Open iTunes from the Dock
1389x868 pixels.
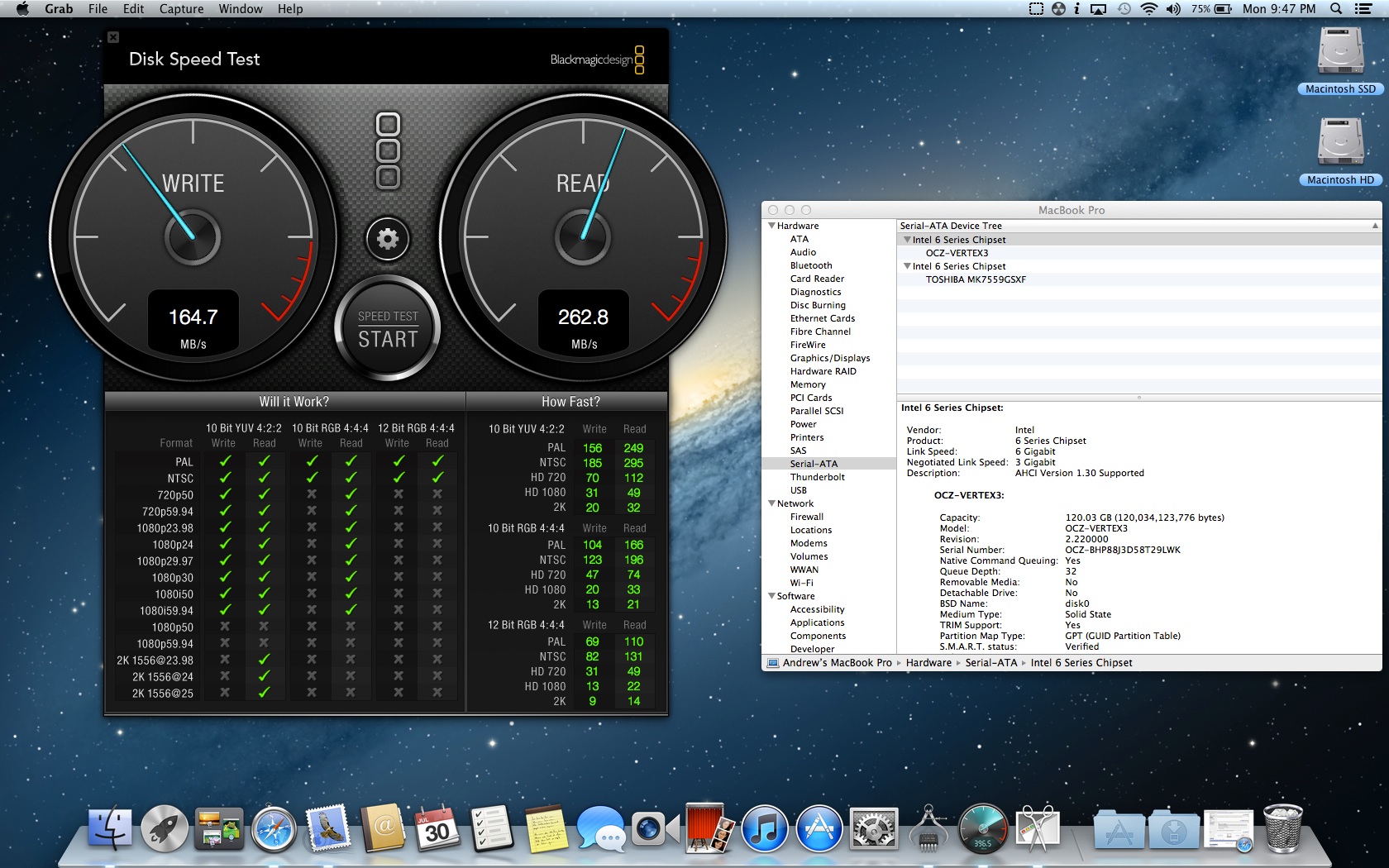tap(764, 828)
